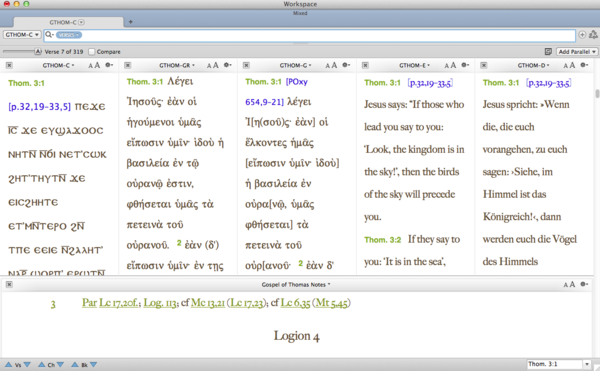600x371 pixels.
Task: Open the Mc 13,21 reference link
Action: (x=208, y=303)
